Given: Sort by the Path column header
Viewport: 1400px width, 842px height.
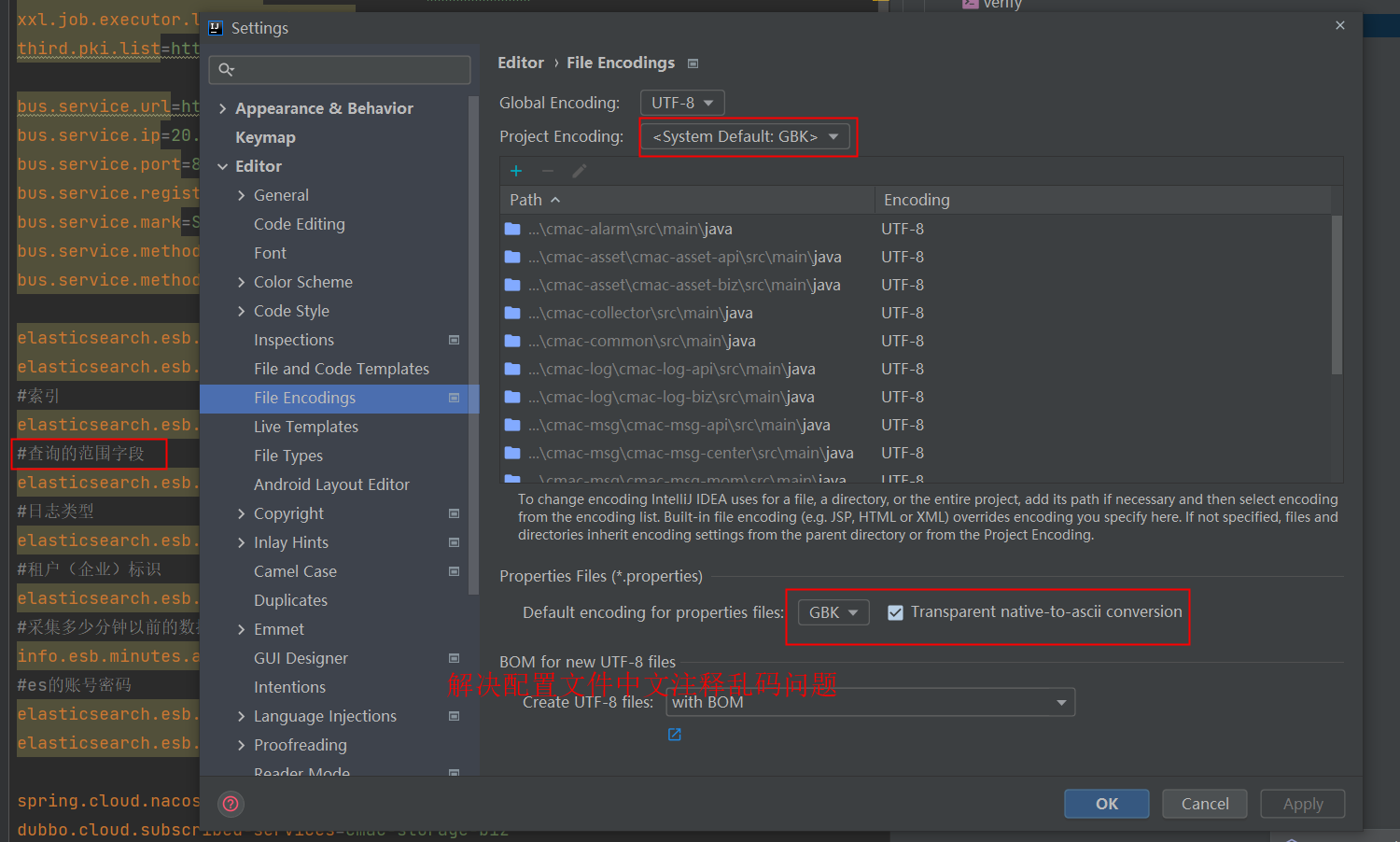Looking at the screenshot, I should pyautogui.click(x=687, y=200).
